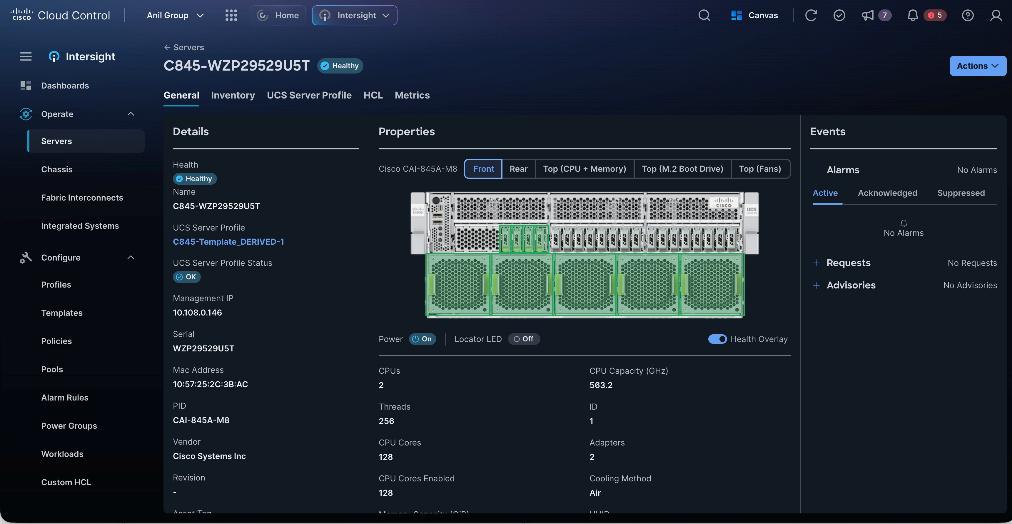Show the Rear server view

tap(518, 169)
